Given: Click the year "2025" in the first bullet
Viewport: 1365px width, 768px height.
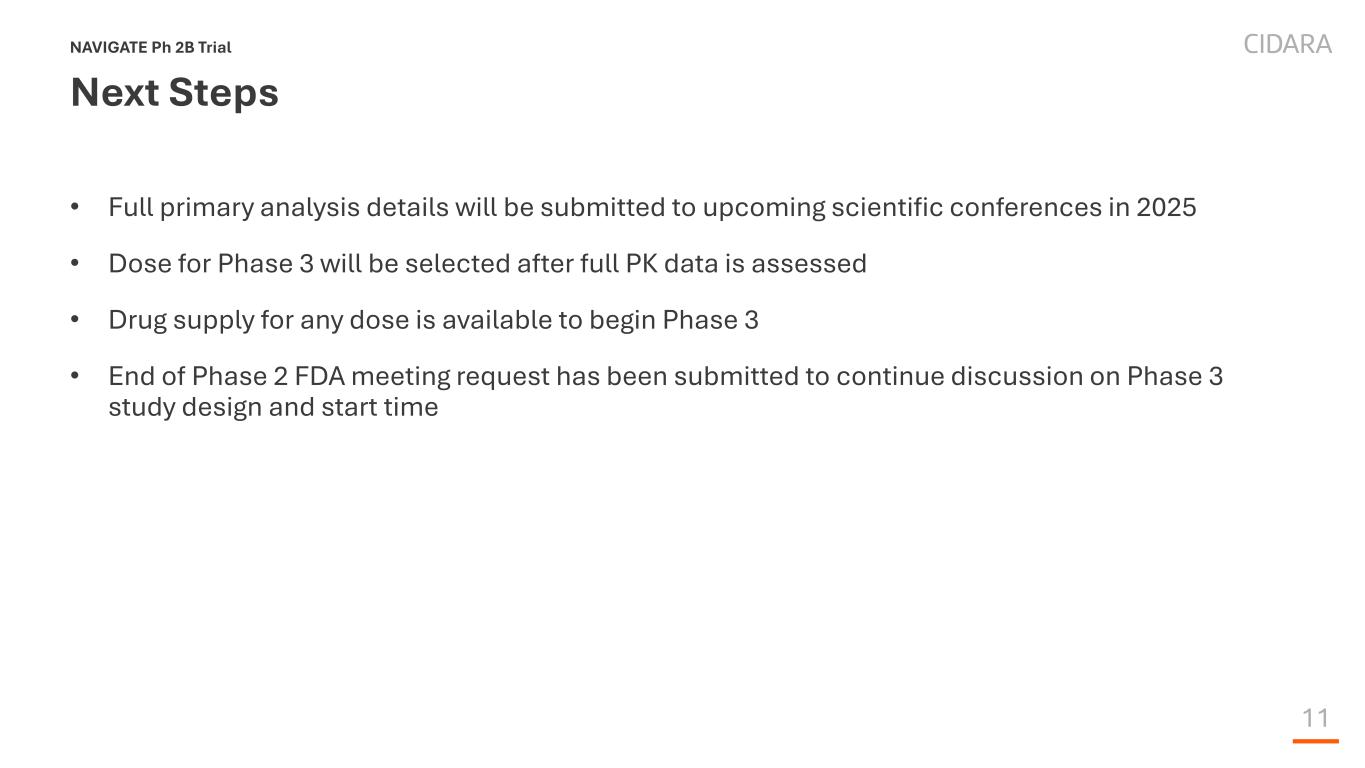Looking at the screenshot, I should (x=1166, y=207).
